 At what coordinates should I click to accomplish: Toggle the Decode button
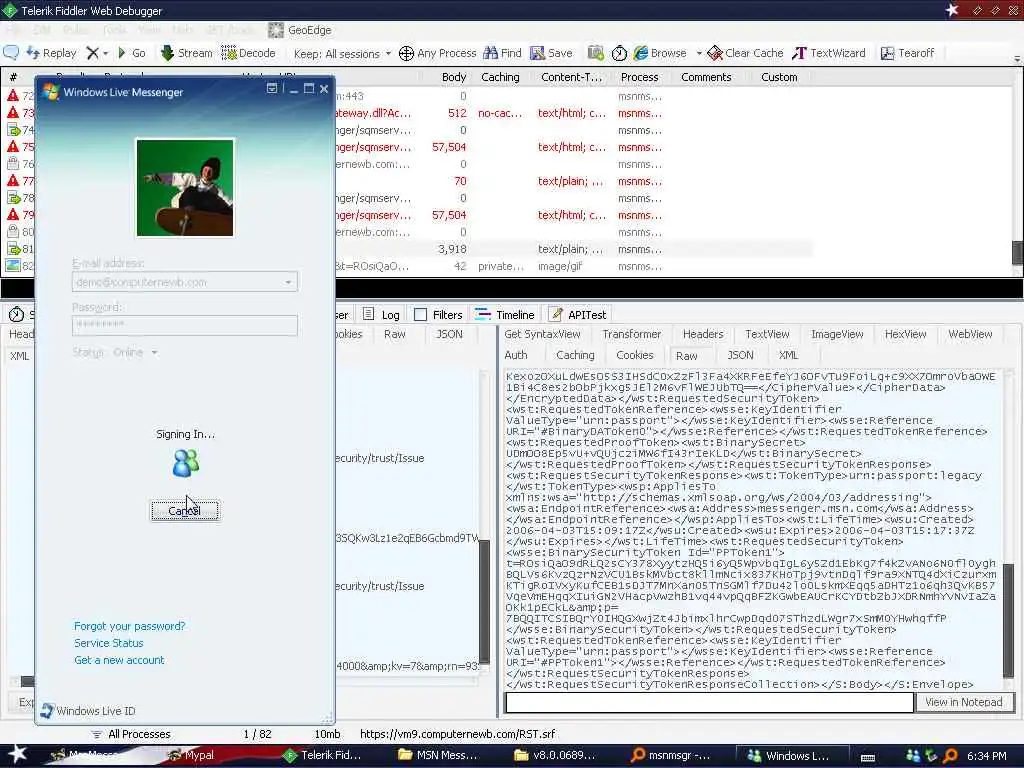(248, 53)
